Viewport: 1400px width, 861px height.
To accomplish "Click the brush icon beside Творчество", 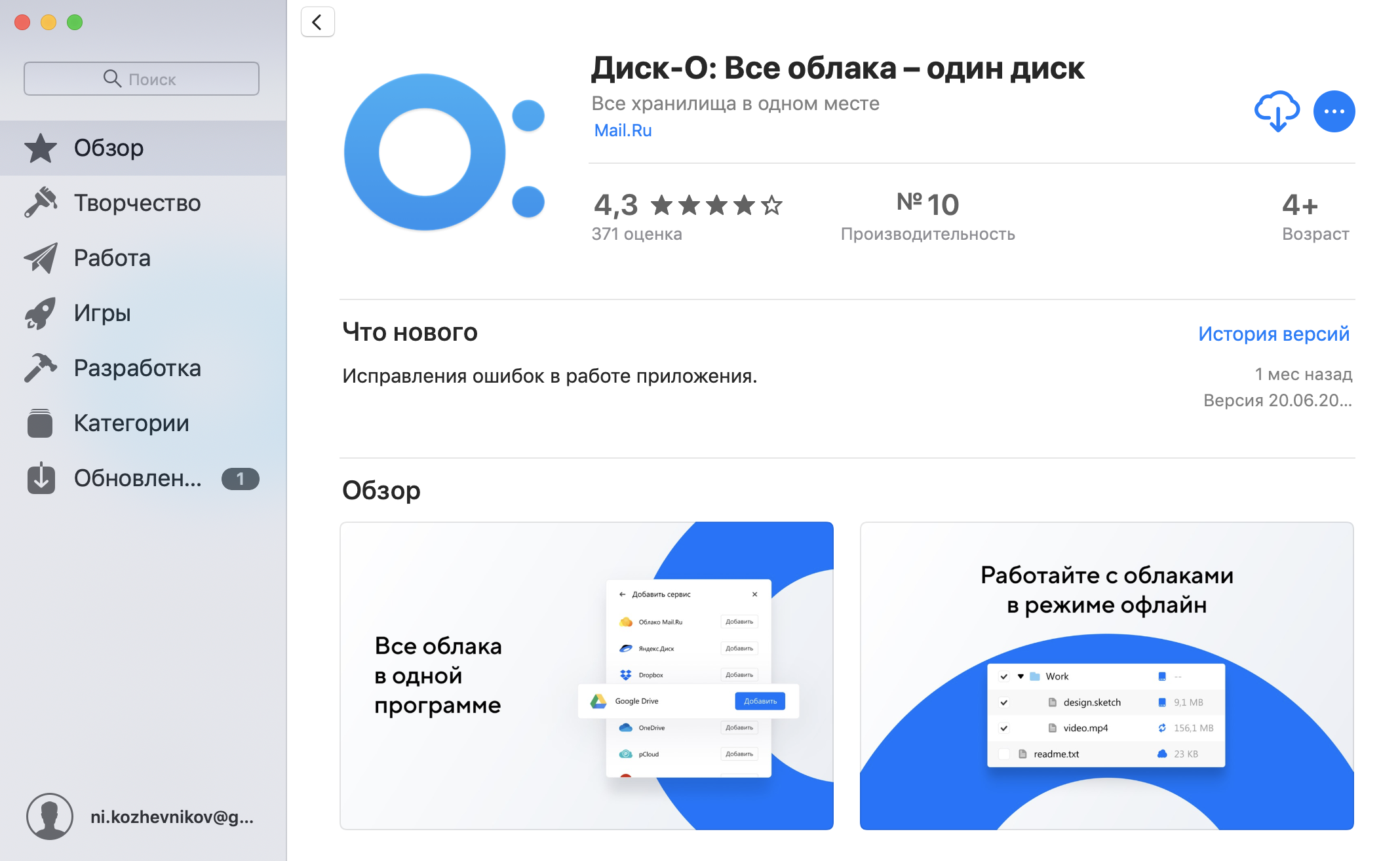I will pyautogui.click(x=41, y=202).
